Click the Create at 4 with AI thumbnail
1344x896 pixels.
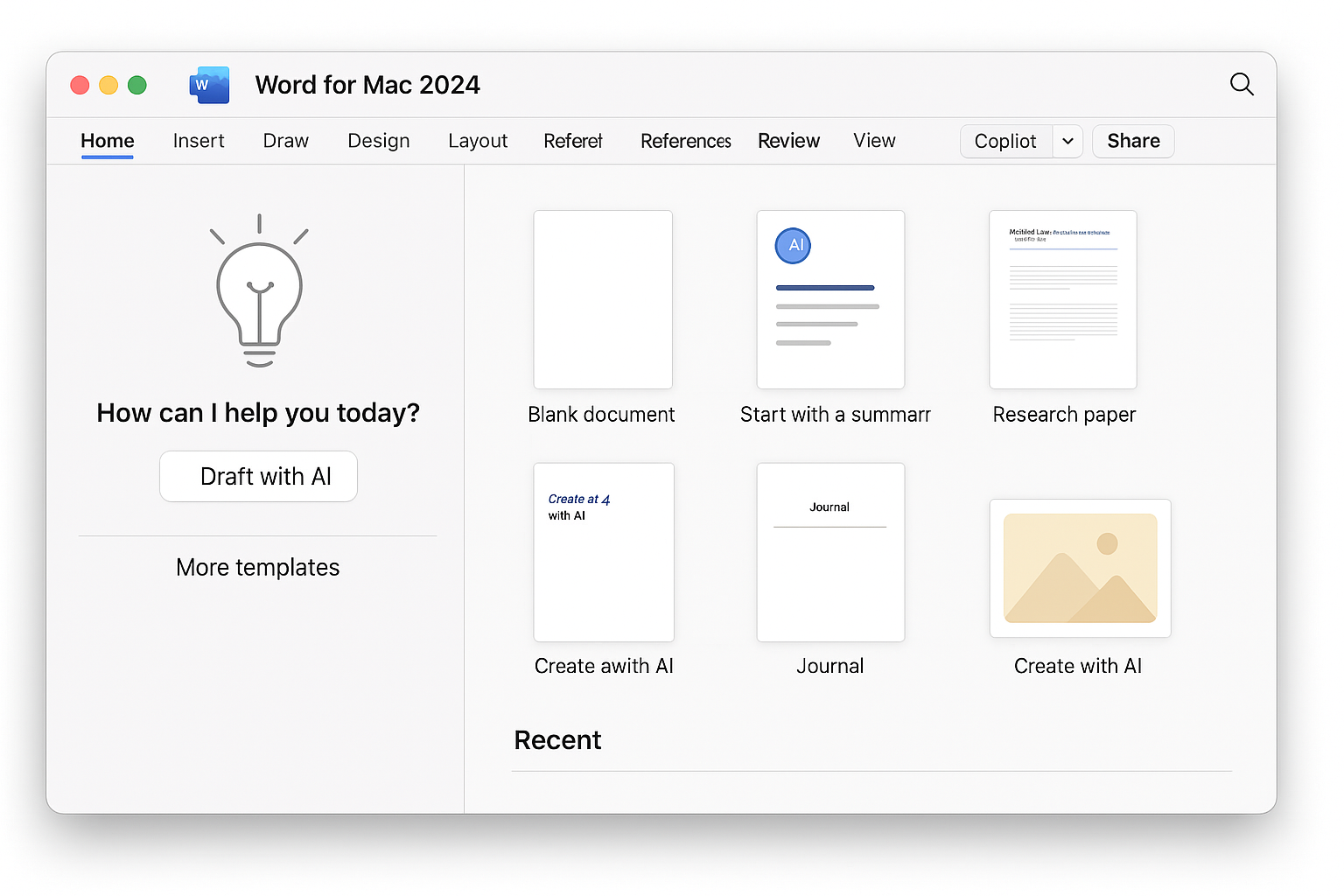[x=603, y=552]
